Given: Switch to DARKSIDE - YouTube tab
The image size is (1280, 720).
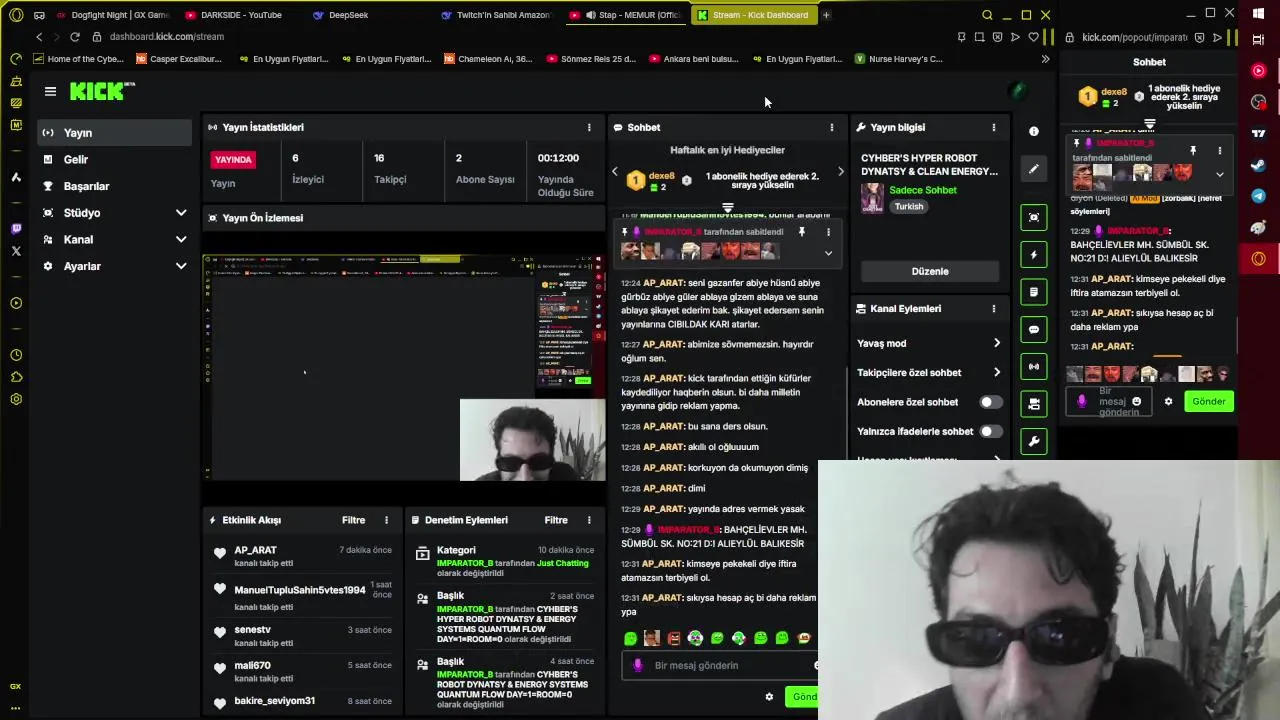Looking at the screenshot, I should pyautogui.click(x=240, y=15).
